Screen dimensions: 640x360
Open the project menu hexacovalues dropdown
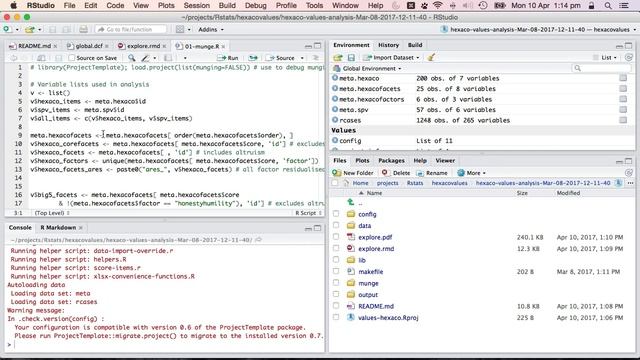click(x=538, y=29)
